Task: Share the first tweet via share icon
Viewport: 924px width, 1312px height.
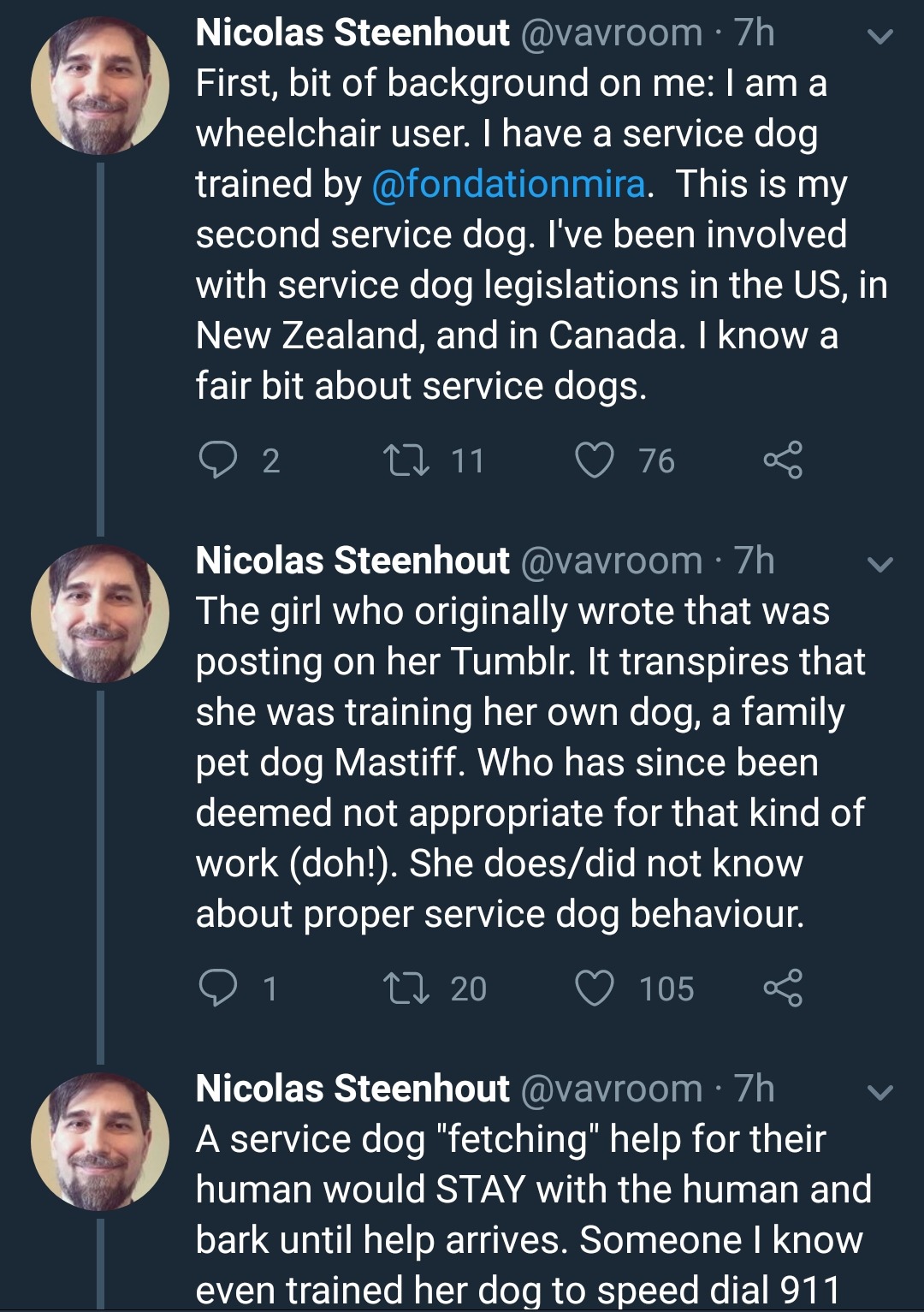Action: [x=783, y=460]
